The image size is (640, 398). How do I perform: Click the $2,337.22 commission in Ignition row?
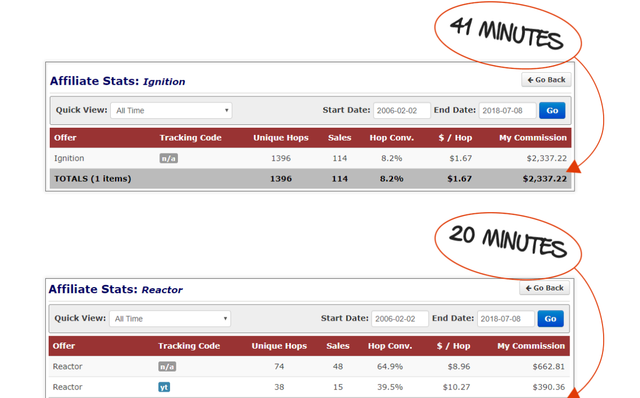click(547, 158)
